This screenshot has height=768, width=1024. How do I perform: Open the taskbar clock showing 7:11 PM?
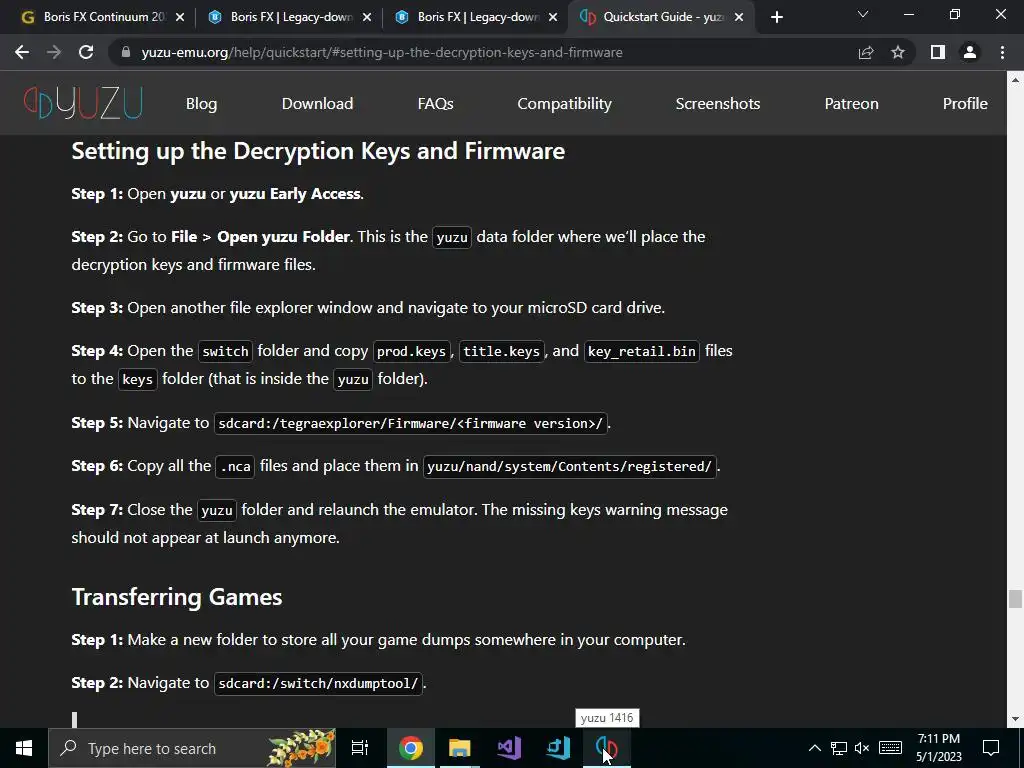(x=938, y=748)
